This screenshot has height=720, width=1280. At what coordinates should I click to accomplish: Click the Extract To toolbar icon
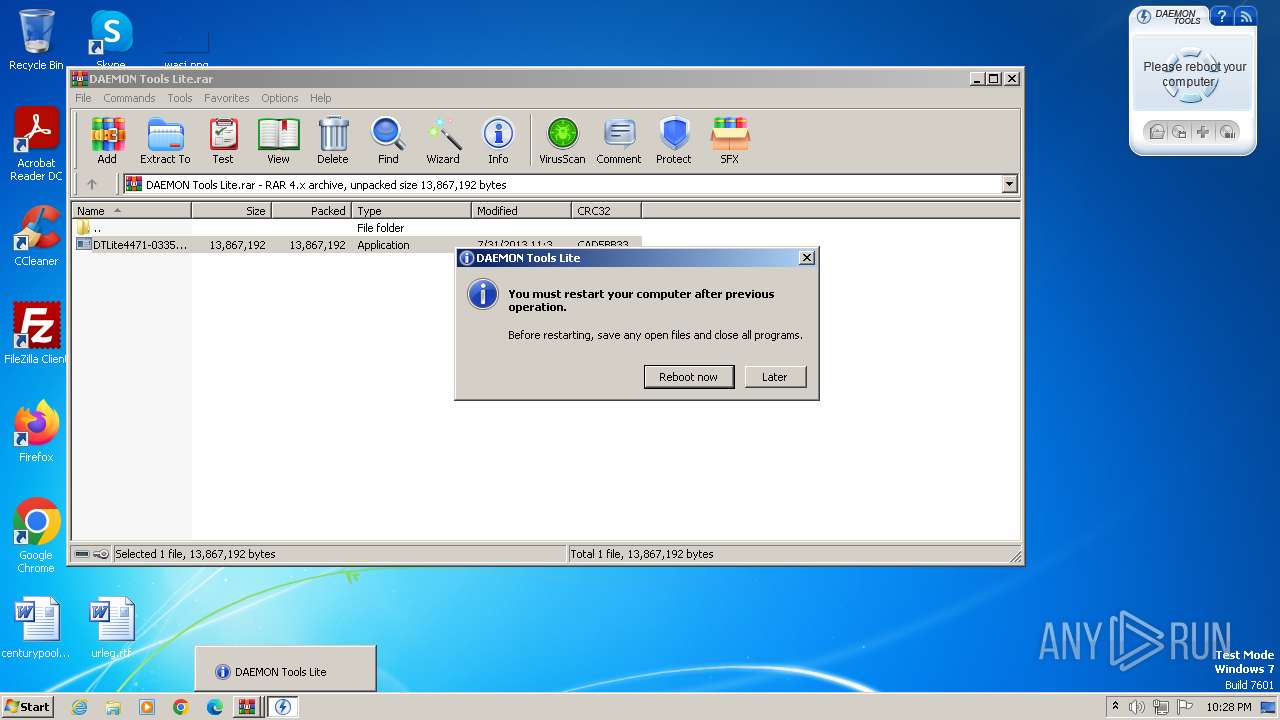tap(165, 141)
